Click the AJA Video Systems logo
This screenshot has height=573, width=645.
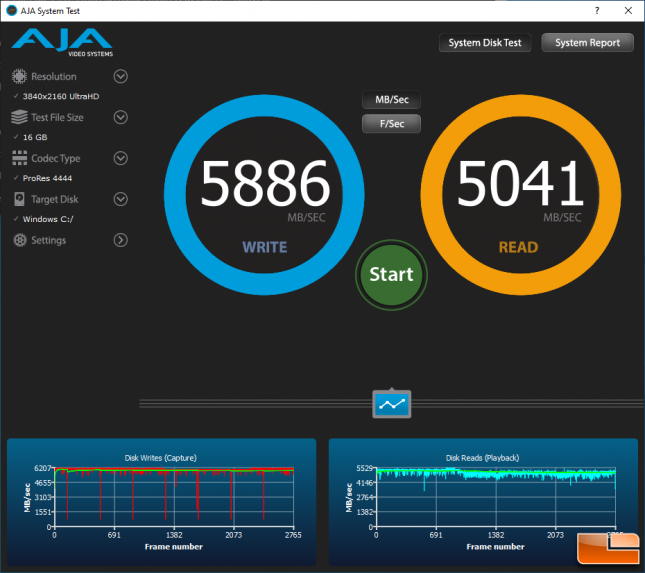click(62, 42)
